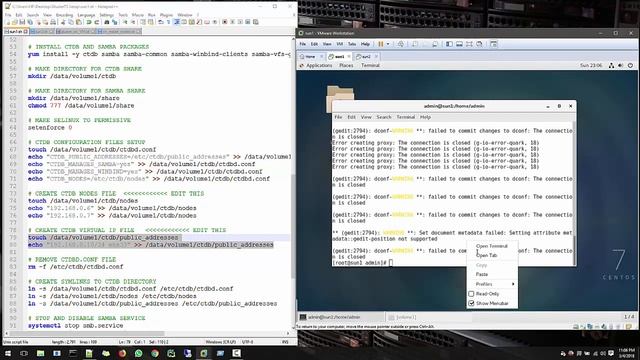The width and height of the screenshot is (640, 360).
Task: Click the Playback macro icon in Notepad++
Action: click(x=240, y=22)
